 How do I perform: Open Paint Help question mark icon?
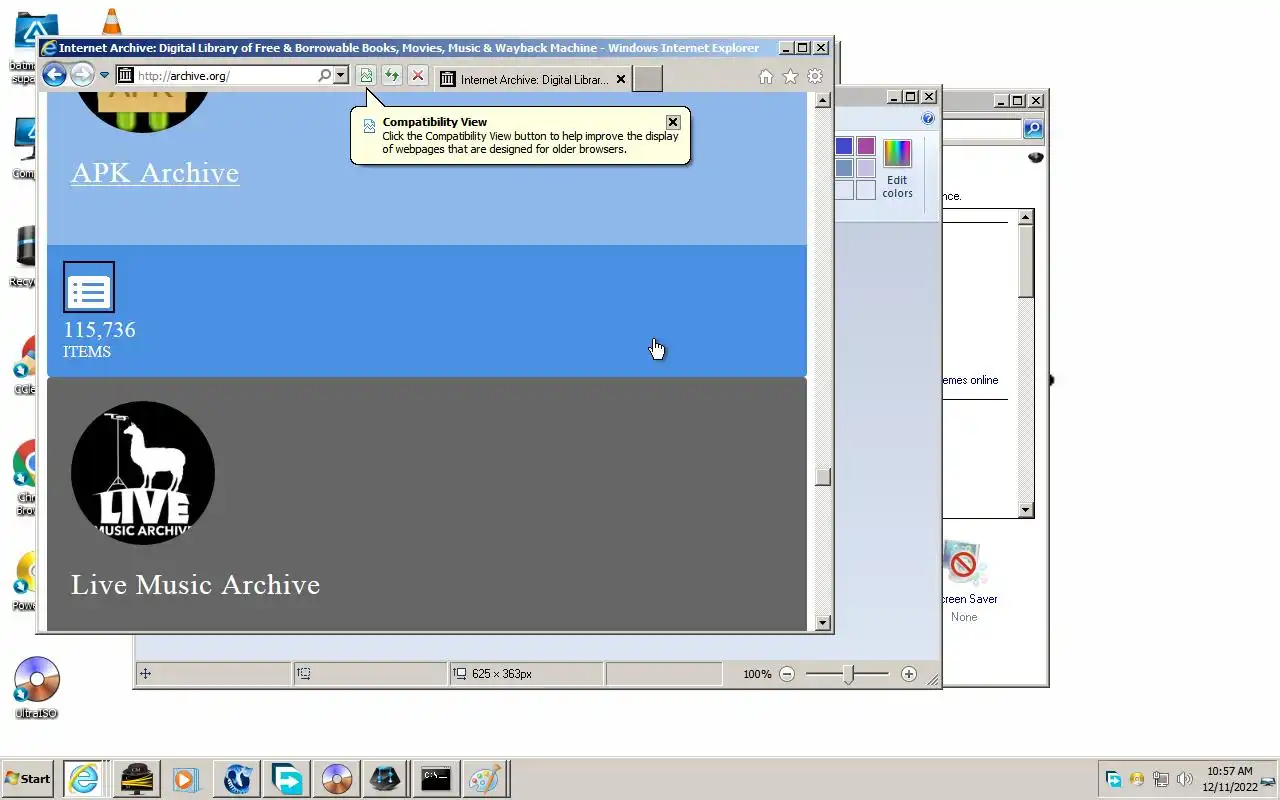pyautogui.click(x=927, y=118)
